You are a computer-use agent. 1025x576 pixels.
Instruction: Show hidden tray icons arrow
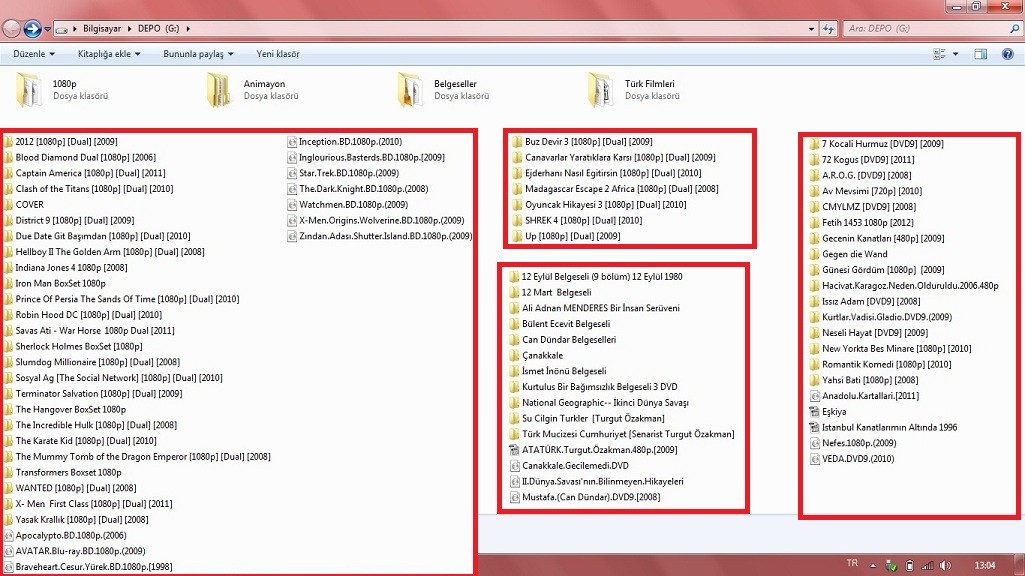coord(873,566)
